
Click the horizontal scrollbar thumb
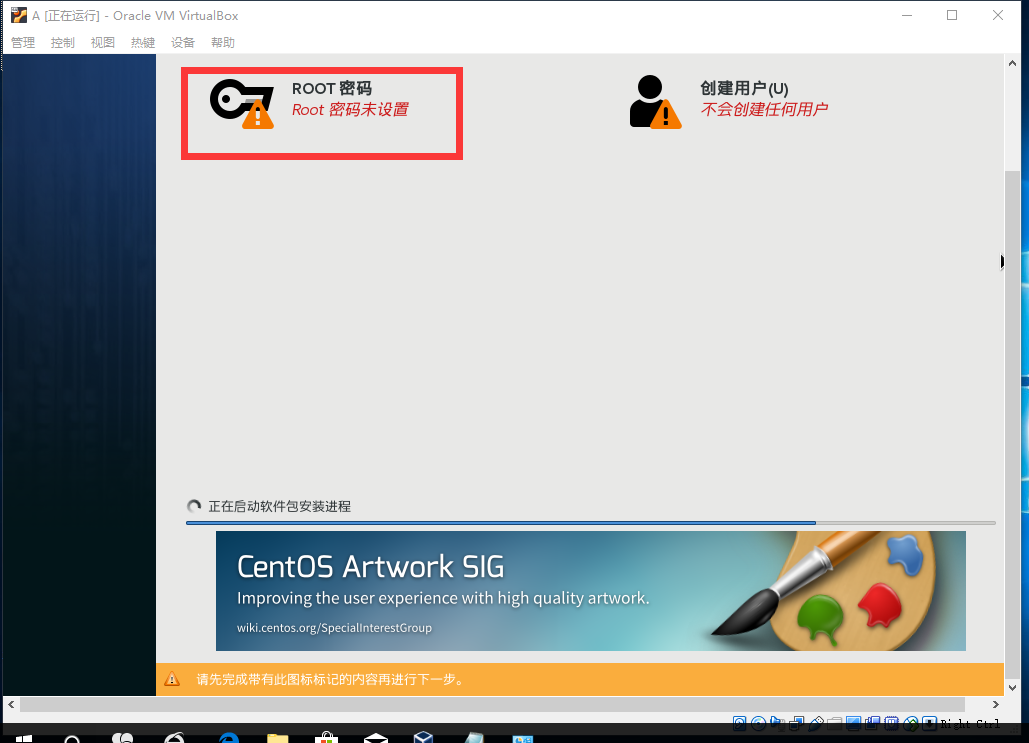pyautogui.click(x=492, y=704)
